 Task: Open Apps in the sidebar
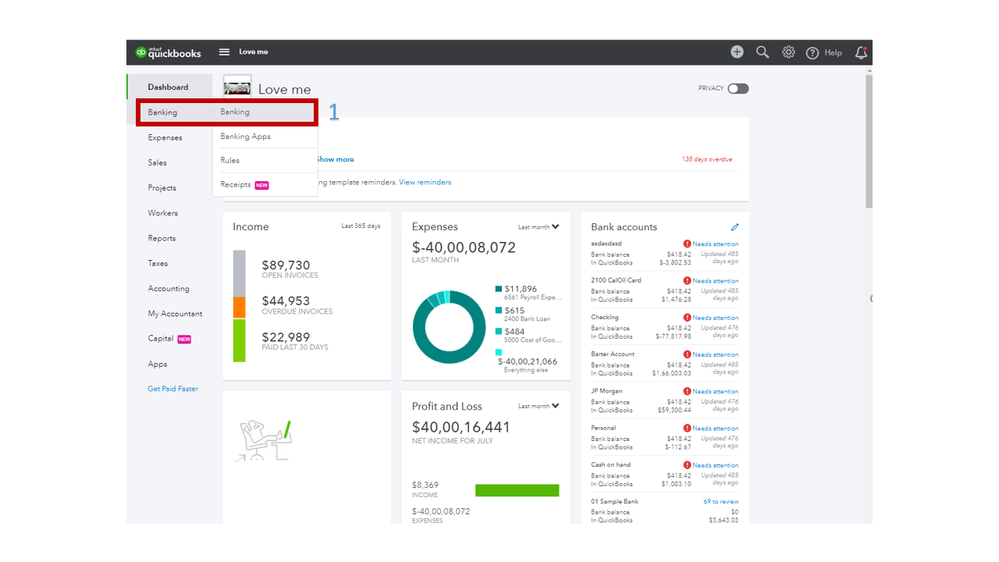(x=157, y=364)
